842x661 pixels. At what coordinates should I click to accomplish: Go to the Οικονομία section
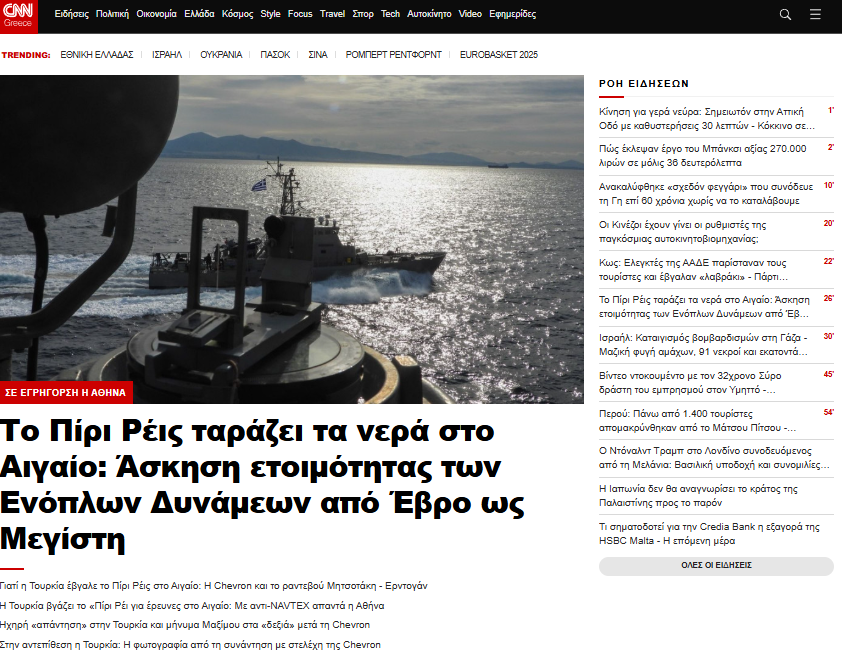(x=156, y=14)
